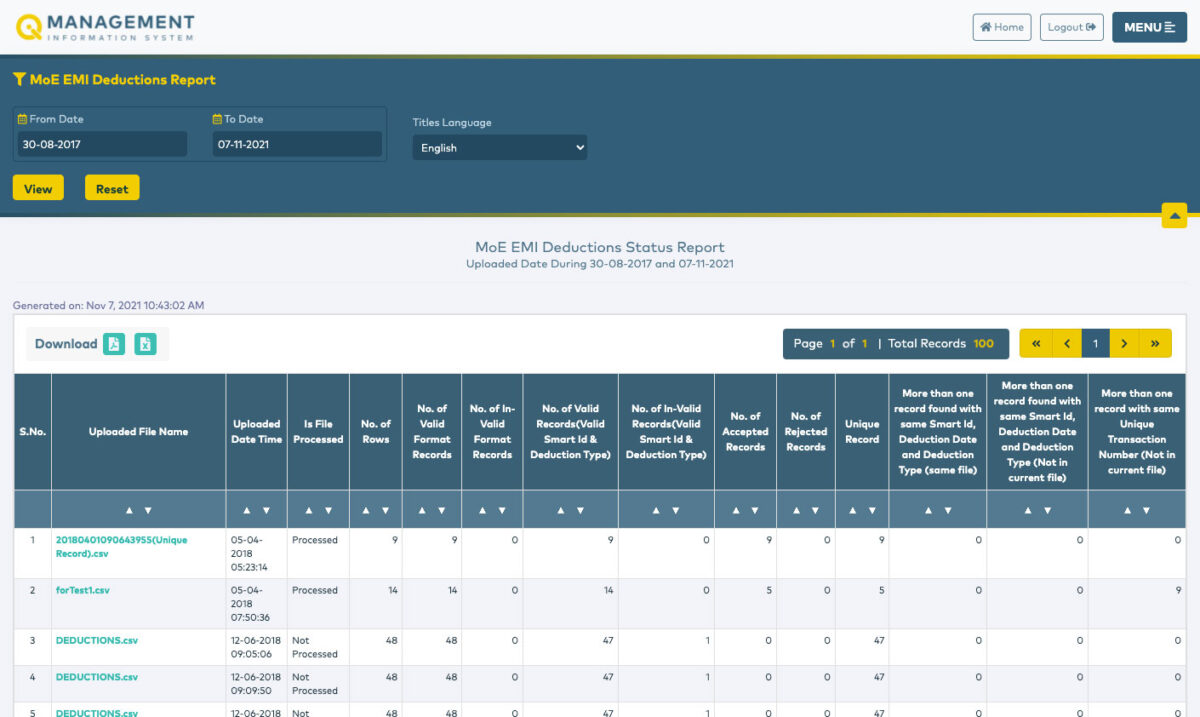Reset the report filters
Viewport: 1200px width, 717px height.
(112, 188)
